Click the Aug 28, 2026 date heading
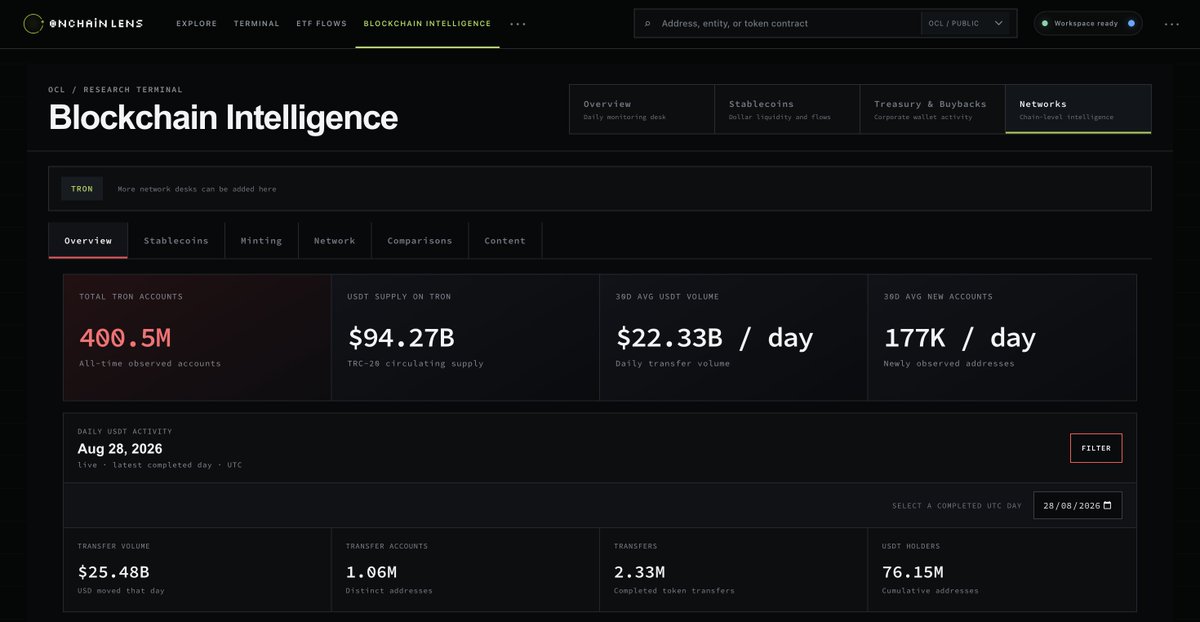This screenshot has width=1200, height=622. (120, 448)
